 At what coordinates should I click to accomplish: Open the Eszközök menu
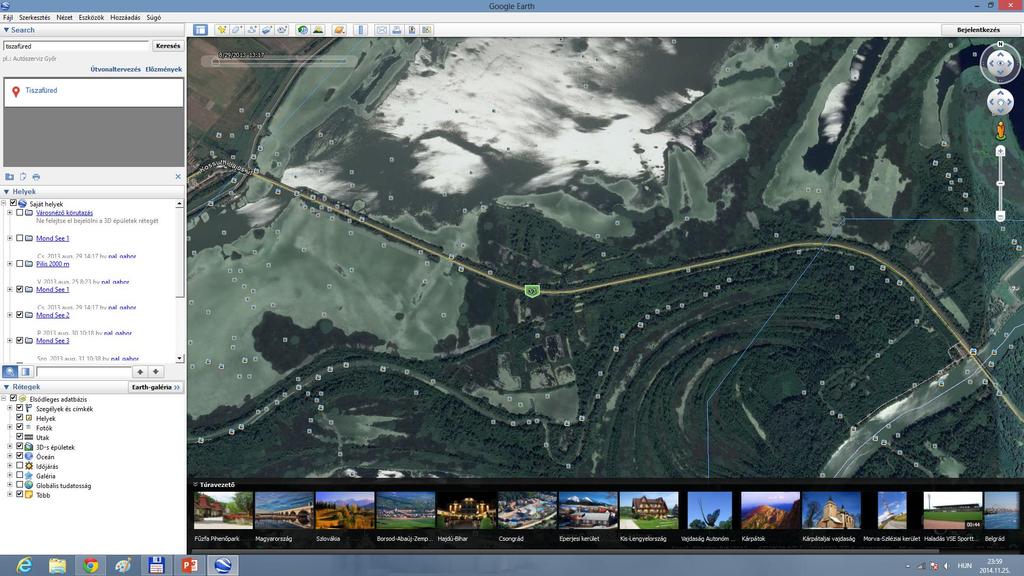[91, 18]
